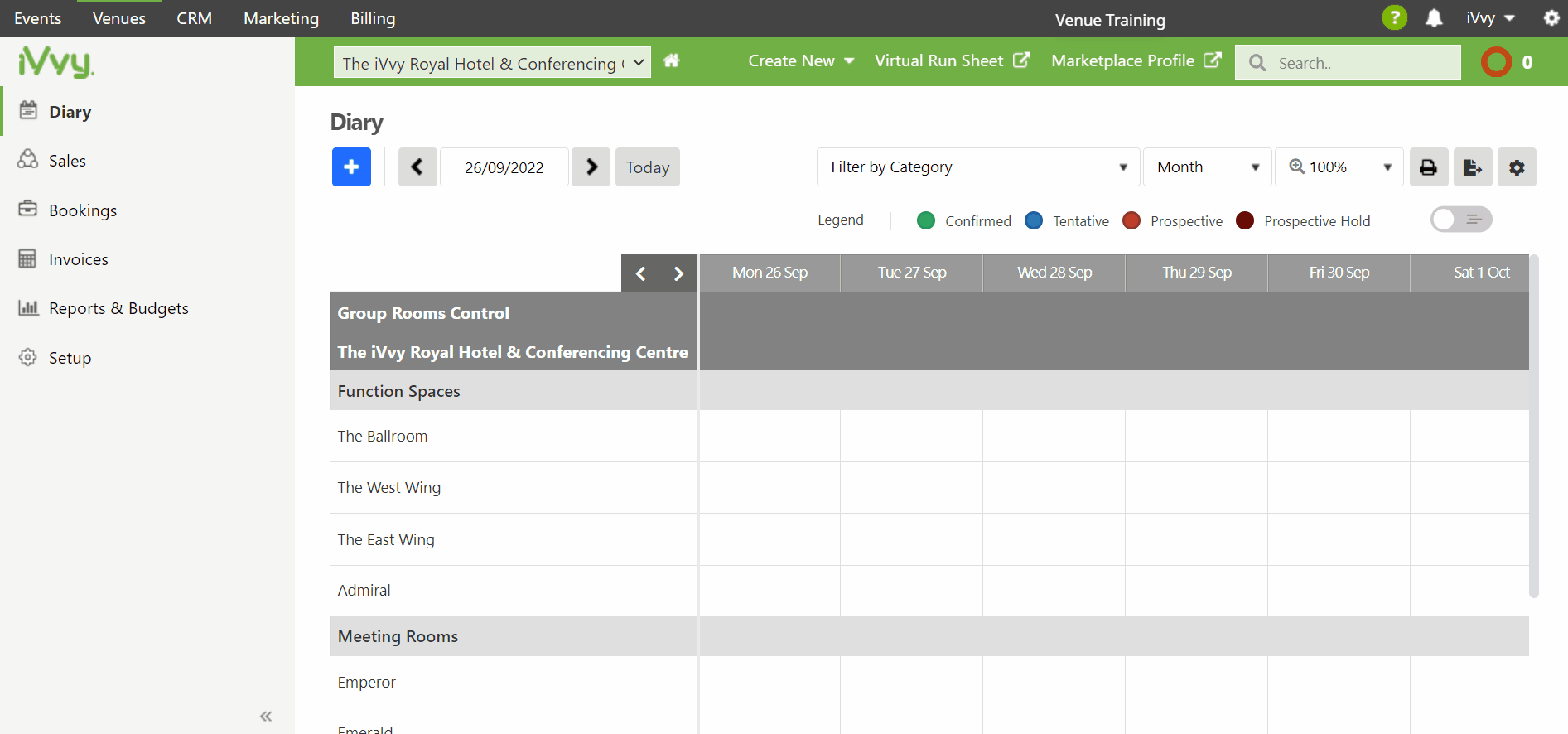1568x734 pixels.
Task: Click the Mon 26 Sep column header
Action: 770,273
